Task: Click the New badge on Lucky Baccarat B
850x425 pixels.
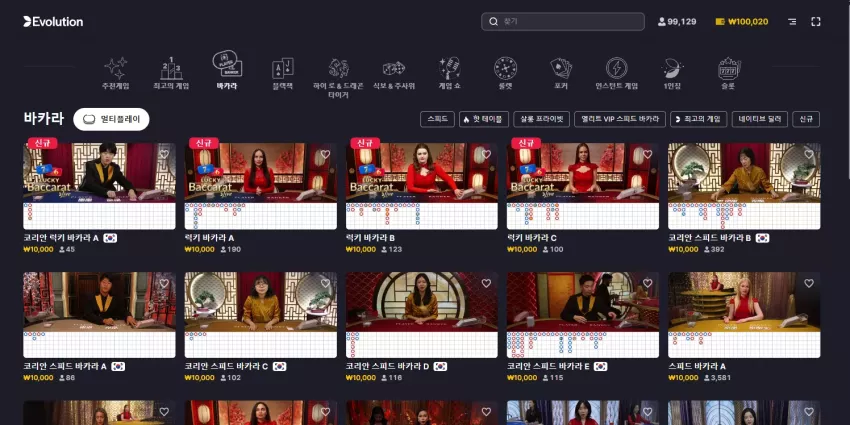Action: (x=365, y=143)
